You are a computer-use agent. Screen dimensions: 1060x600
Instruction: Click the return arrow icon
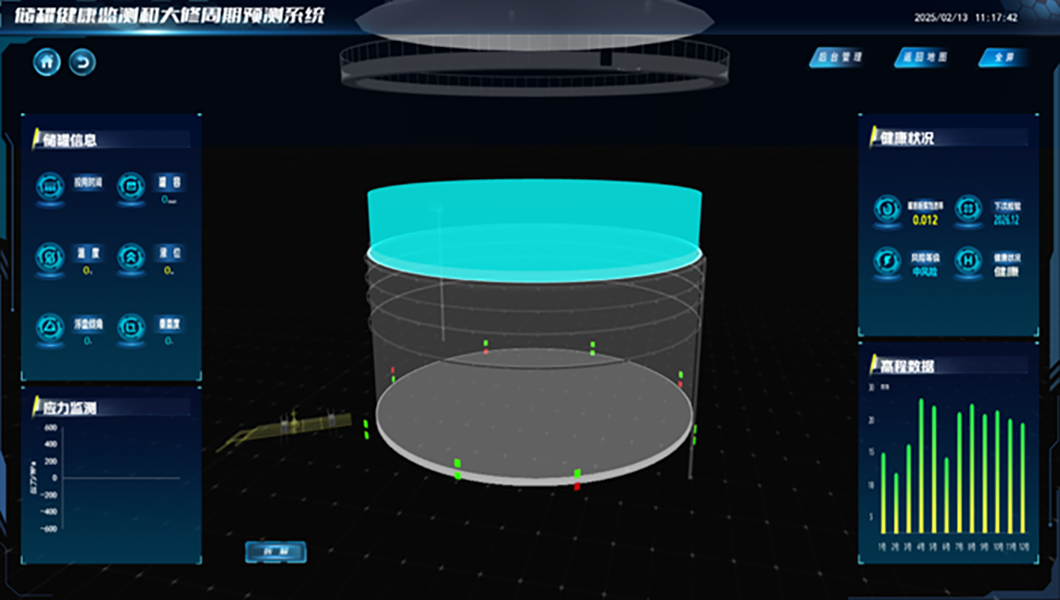click(x=82, y=62)
